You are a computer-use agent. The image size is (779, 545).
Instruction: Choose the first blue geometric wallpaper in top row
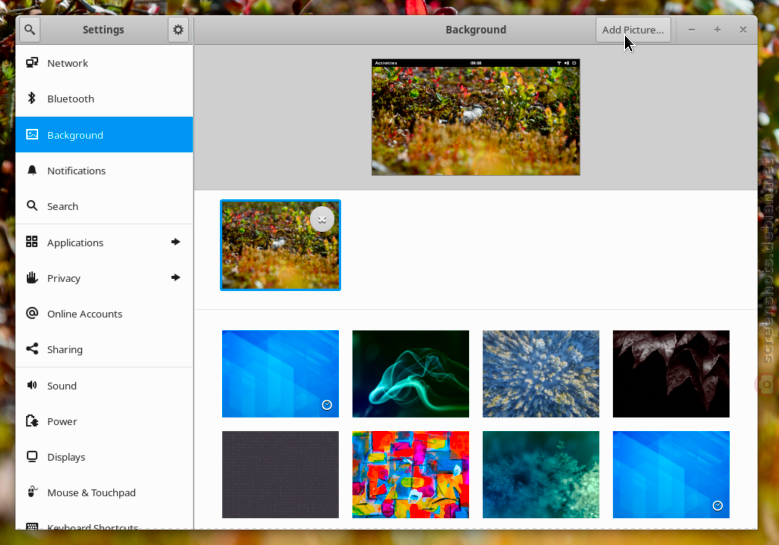tap(280, 374)
